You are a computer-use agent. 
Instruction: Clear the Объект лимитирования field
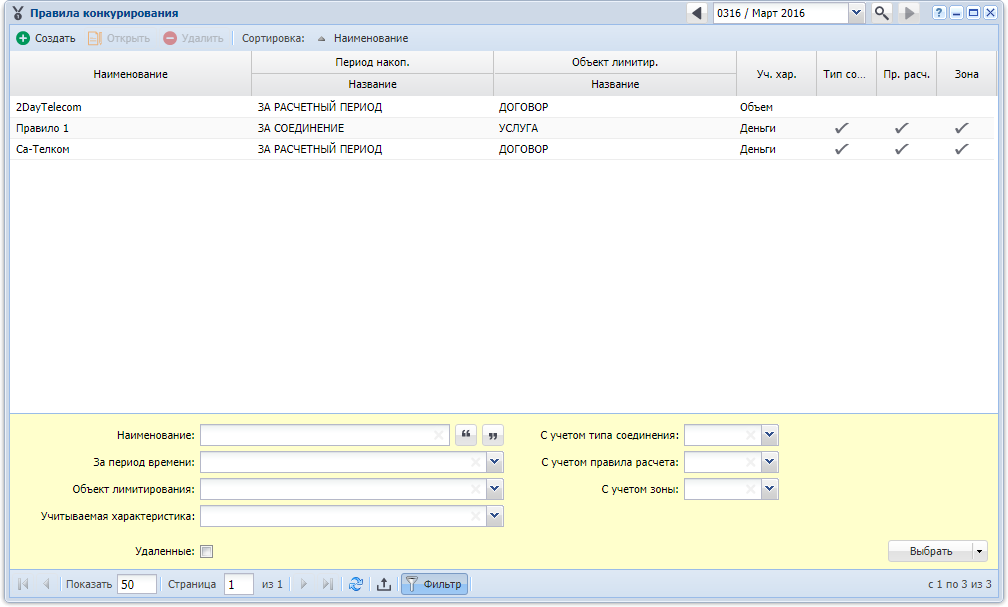pos(476,489)
